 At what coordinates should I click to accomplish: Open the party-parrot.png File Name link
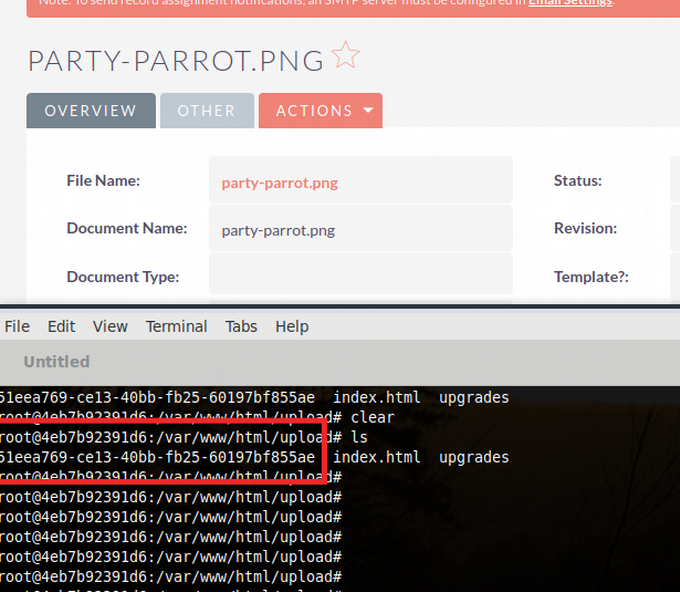[x=280, y=182]
